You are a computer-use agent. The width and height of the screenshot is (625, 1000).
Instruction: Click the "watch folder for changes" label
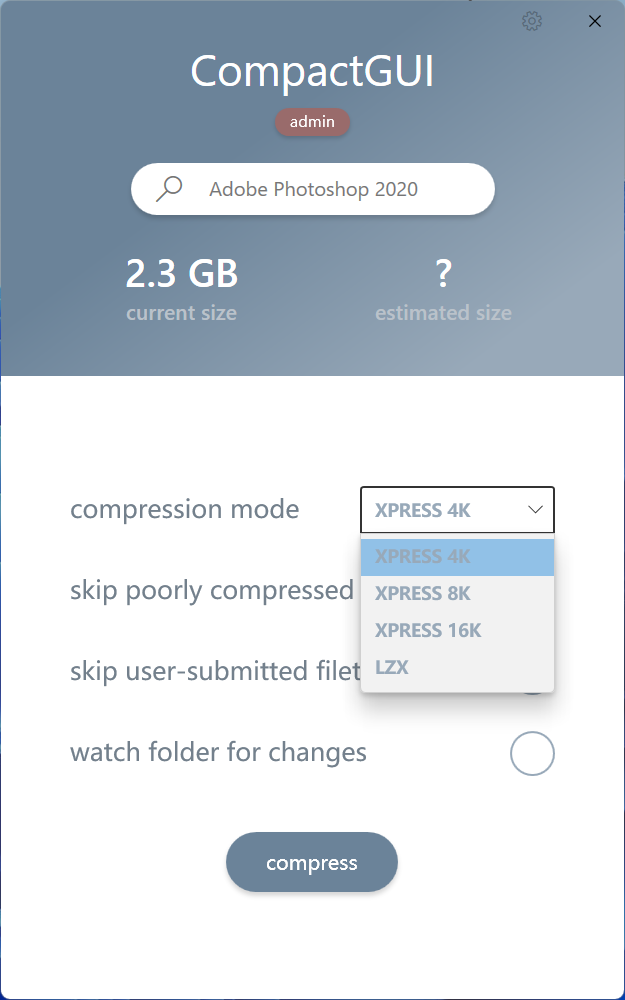tap(218, 752)
